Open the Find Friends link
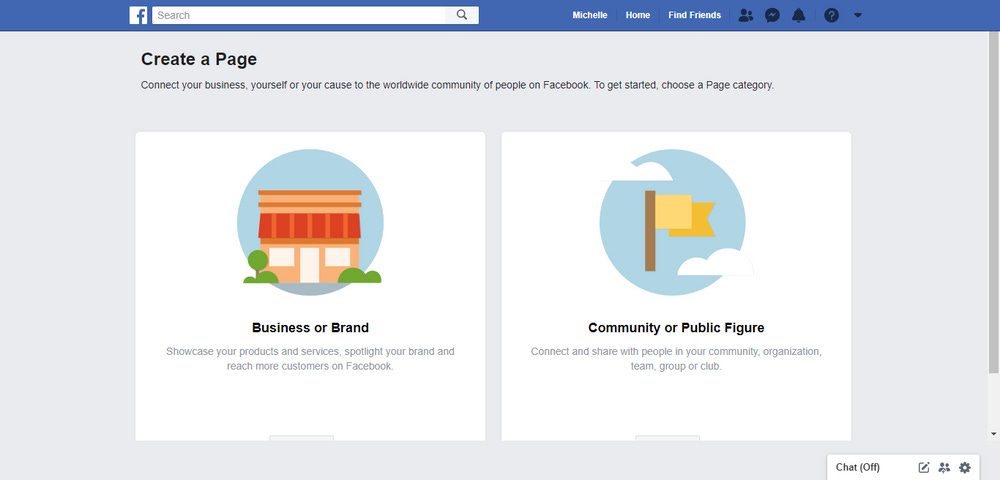This screenshot has width=1000, height=480. coord(695,15)
